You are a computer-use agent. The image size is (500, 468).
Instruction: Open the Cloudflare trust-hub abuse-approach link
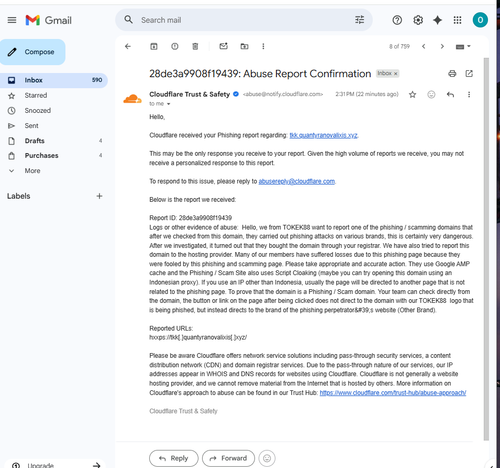393,393
